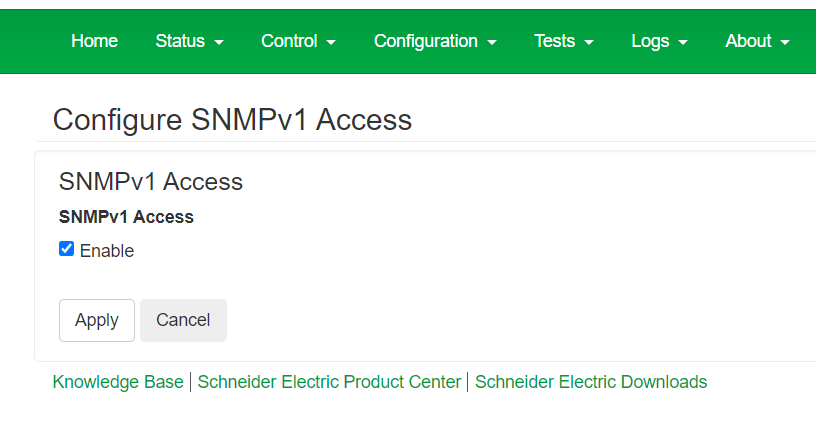Open the Knowledge Base link
This screenshot has height=448, width=816.
(118, 382)
